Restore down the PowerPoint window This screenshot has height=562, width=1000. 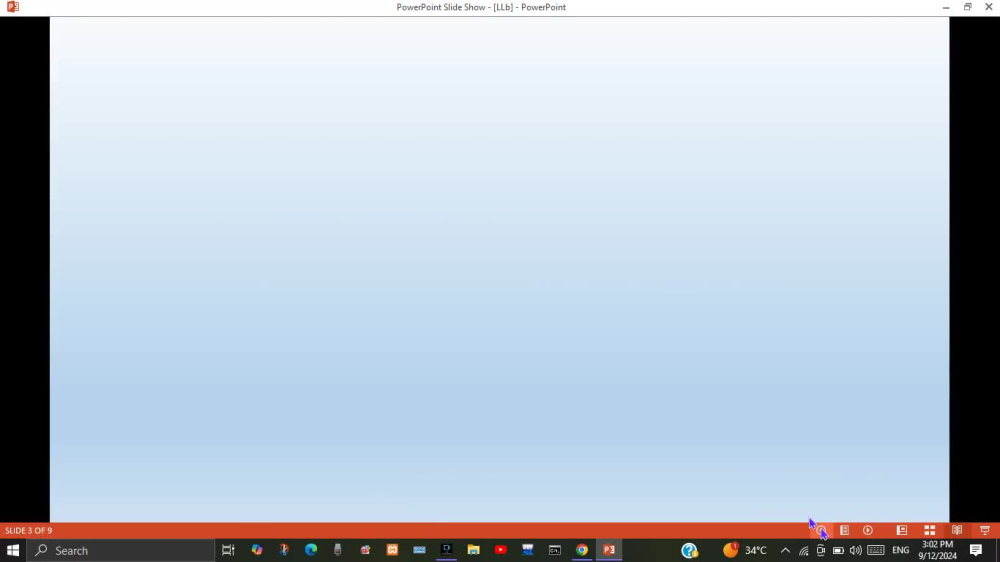click(967, 7)
